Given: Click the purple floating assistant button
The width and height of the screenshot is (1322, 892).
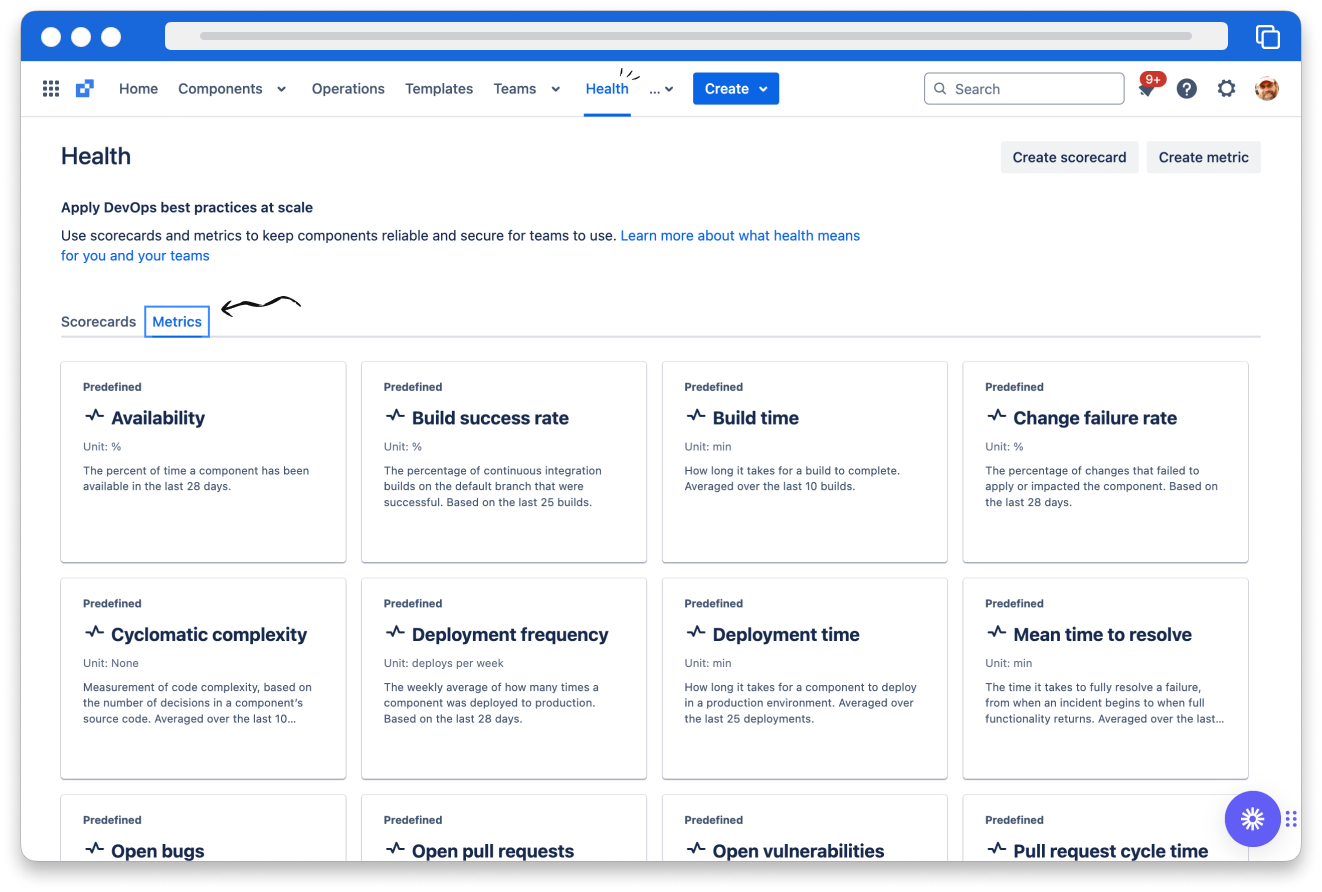Looking at the screenshot, I should point(1252,819).
